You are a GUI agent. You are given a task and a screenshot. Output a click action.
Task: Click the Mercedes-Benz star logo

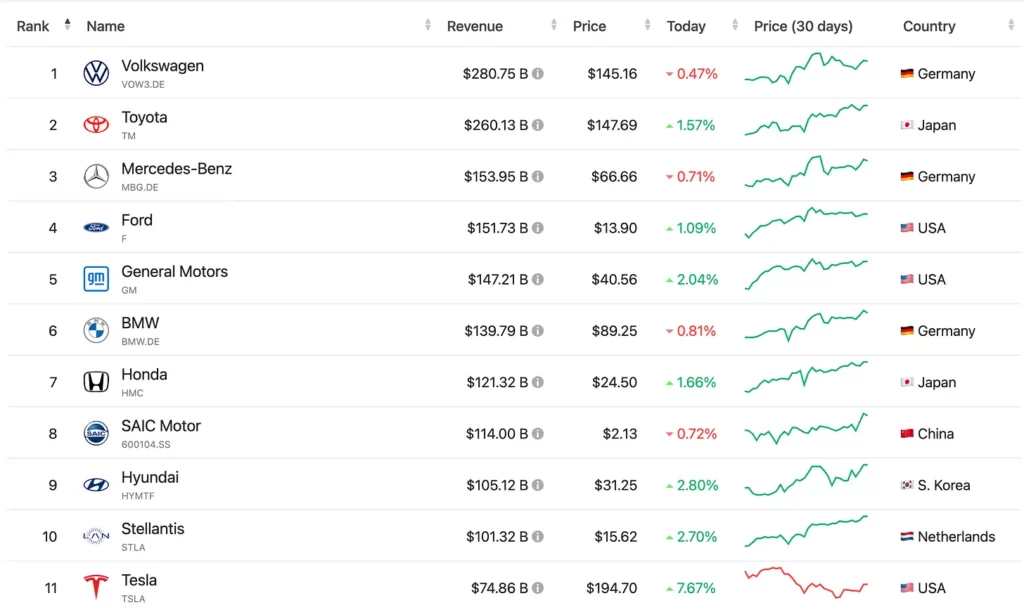(96, 176)
